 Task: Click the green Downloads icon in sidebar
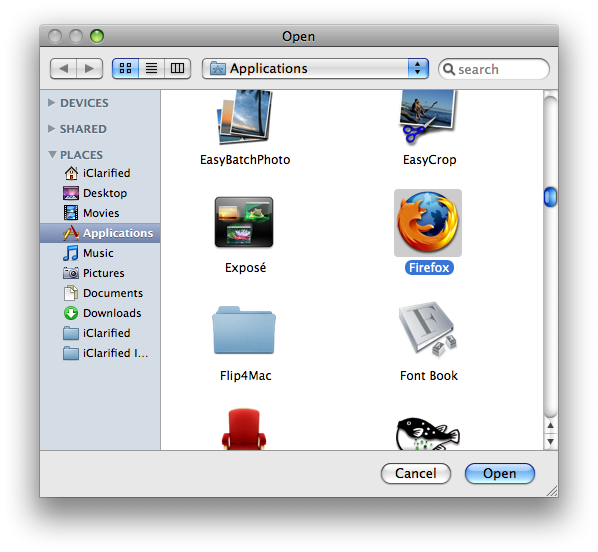[71, 313]
